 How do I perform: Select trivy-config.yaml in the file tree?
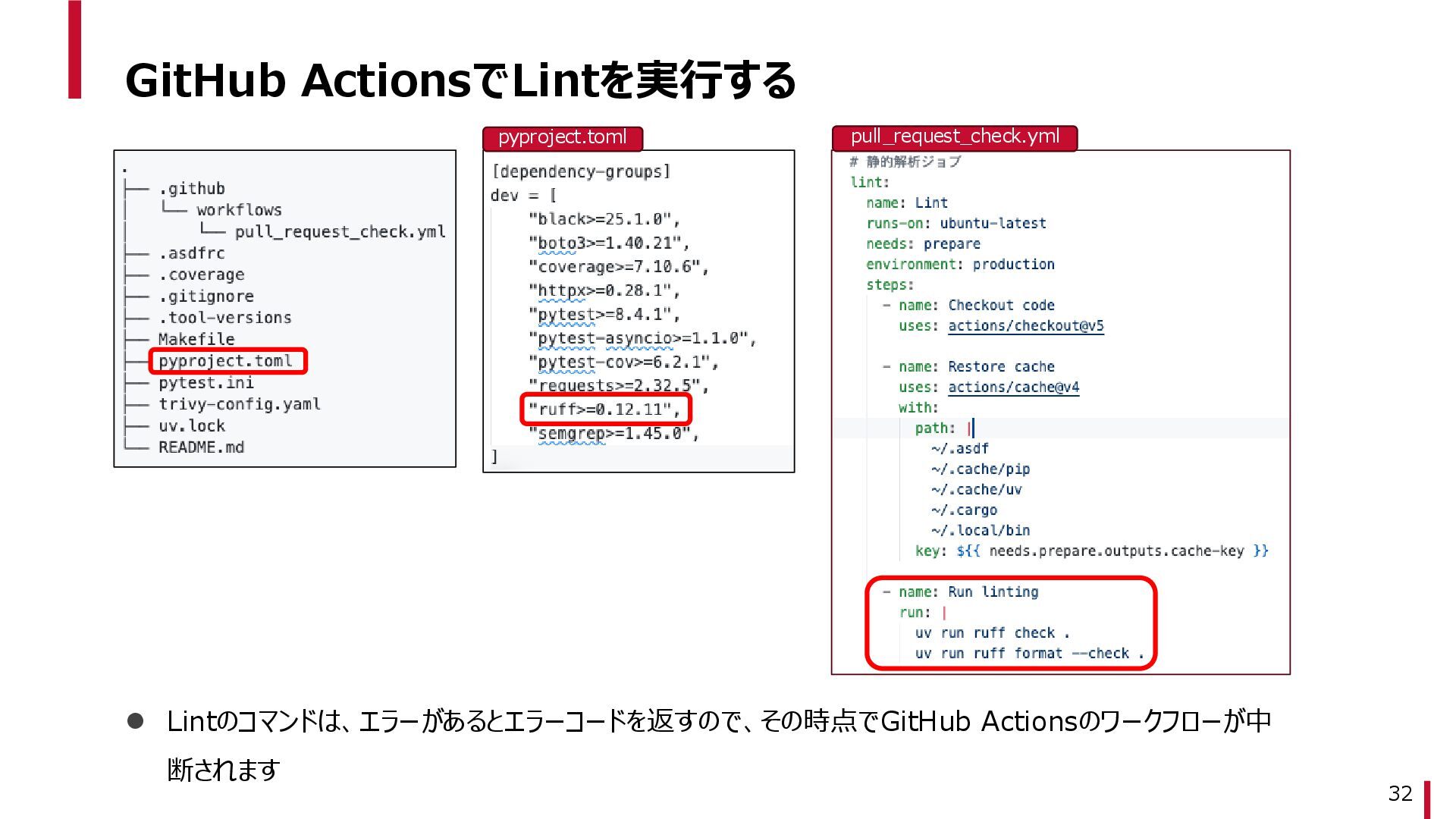pos(239,404)
